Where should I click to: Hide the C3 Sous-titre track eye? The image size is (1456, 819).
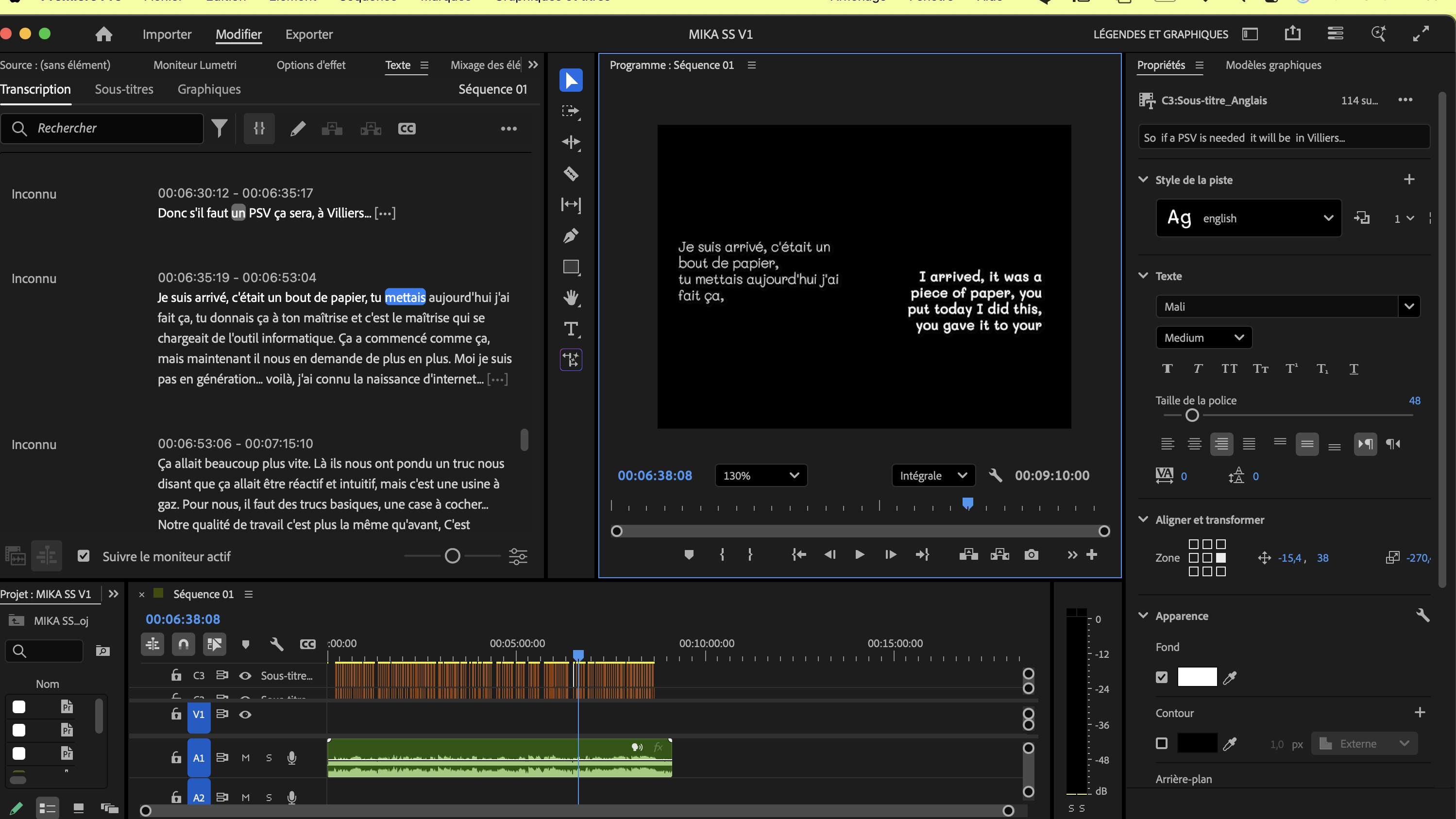click(245, 675)
